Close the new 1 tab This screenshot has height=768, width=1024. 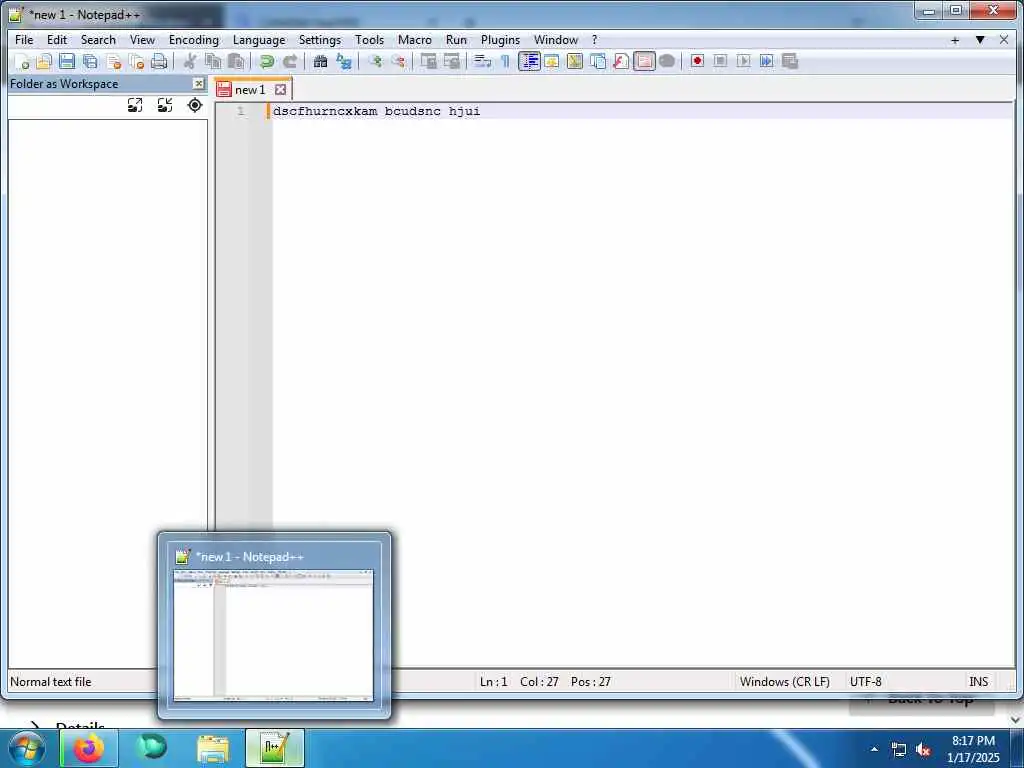tap(280, 89)
